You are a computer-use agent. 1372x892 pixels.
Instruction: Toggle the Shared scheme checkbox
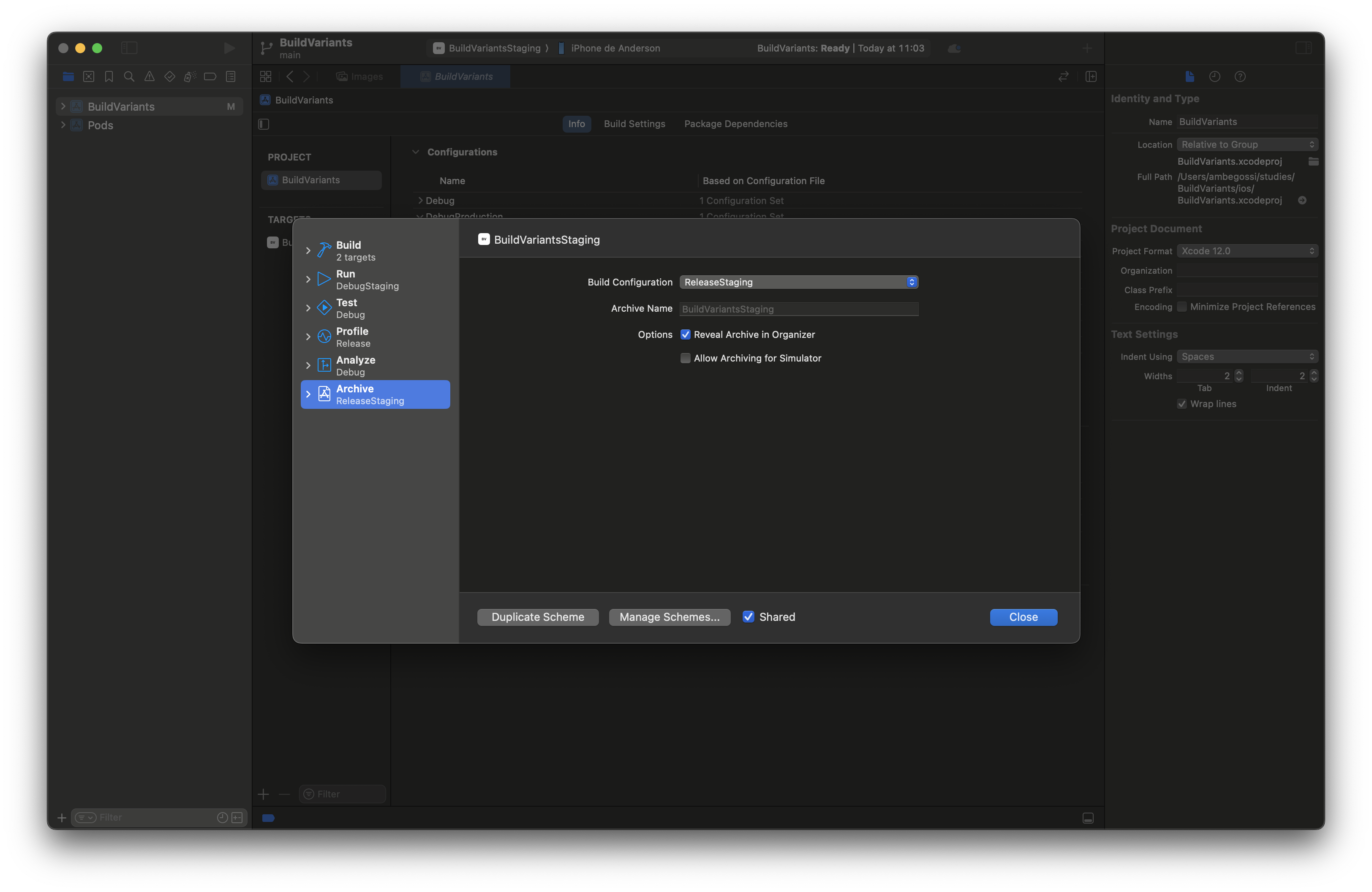click(748, 617)
